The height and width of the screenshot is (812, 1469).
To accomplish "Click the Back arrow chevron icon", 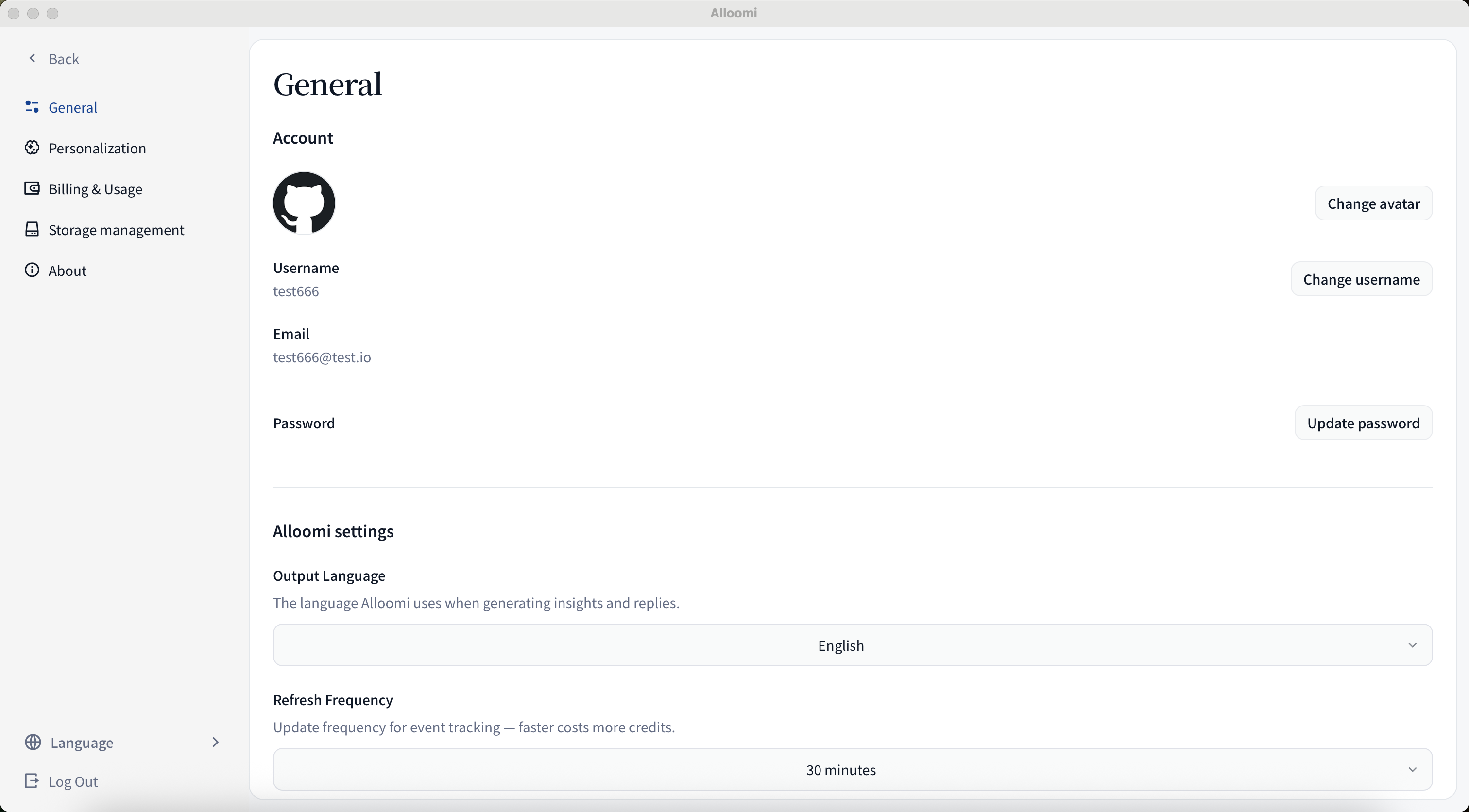I will 33,59.
